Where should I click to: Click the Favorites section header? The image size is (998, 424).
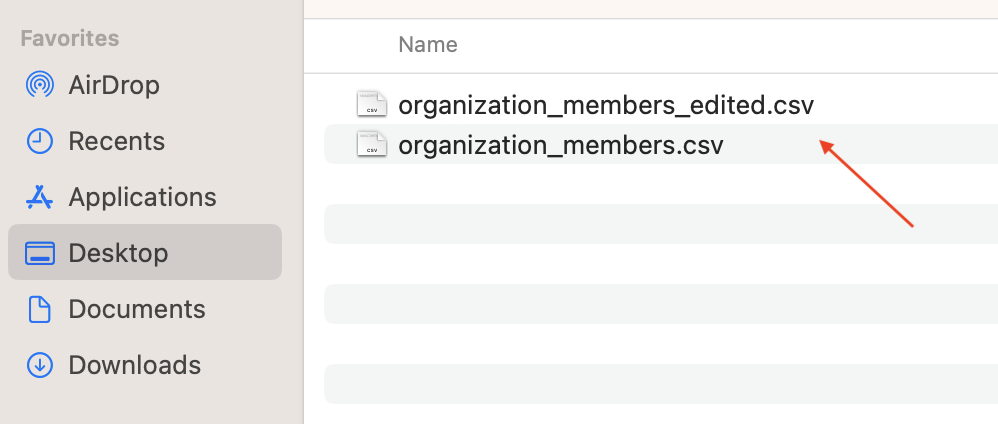pos(70,39)
